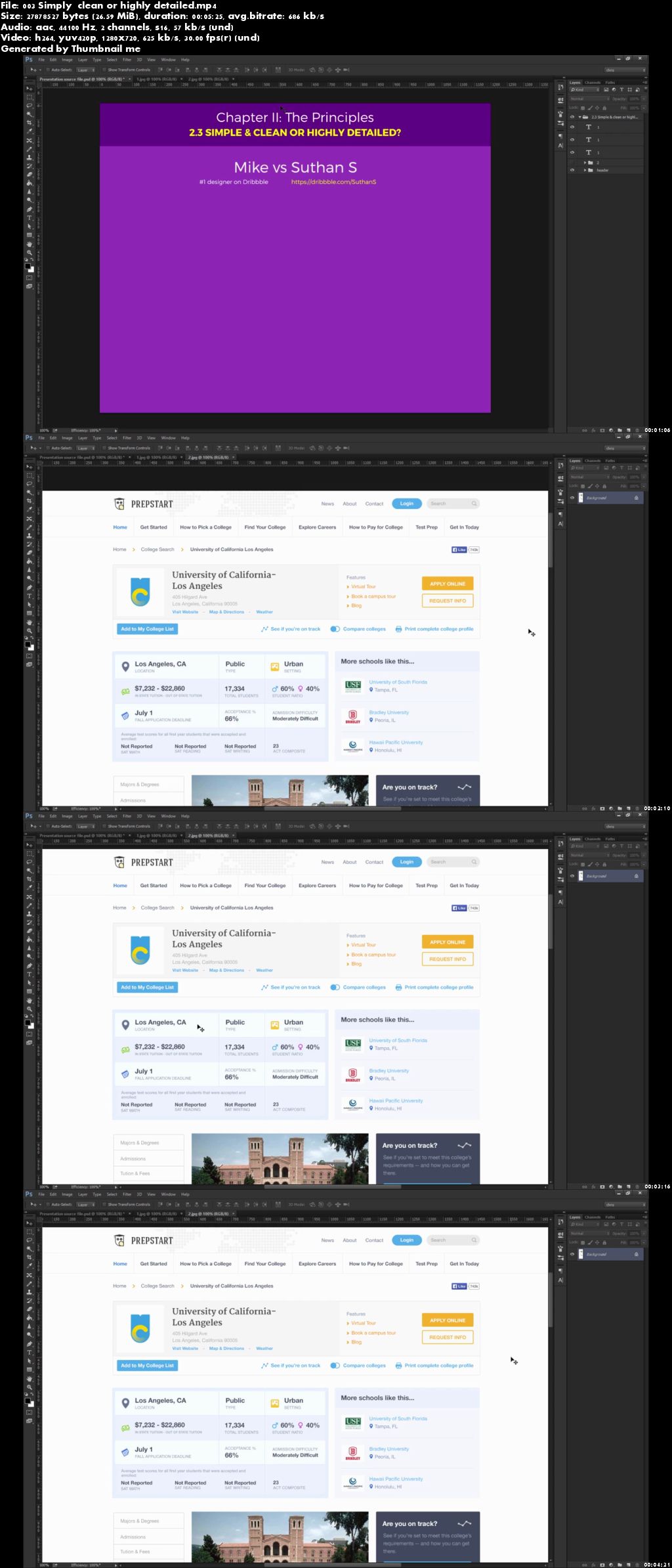The height and width of the screenshot is (1568, 672).
Task: Open the History panel icon in the purple-slide frame
Action: point(560,87)
